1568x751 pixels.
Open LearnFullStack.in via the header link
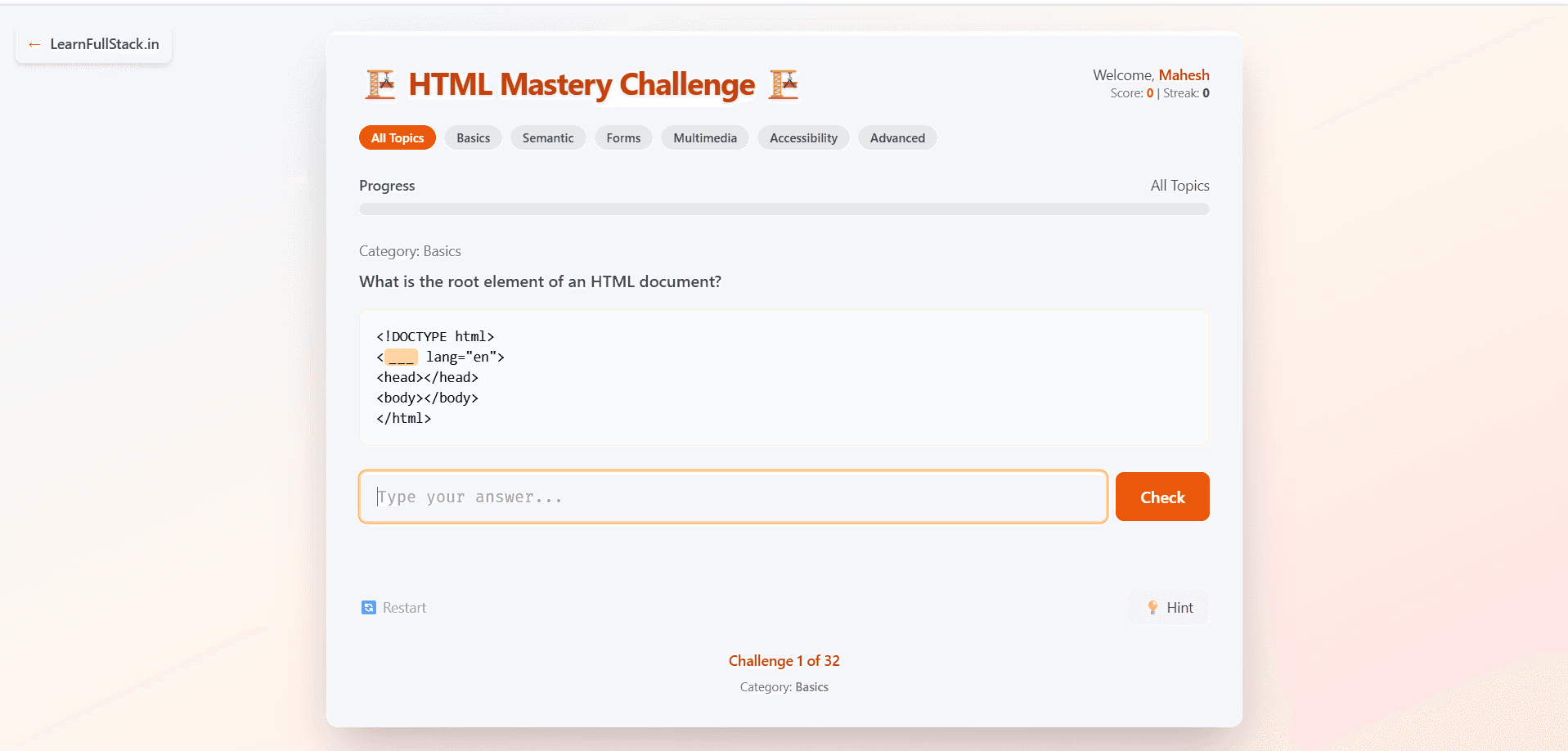point(103,44)
